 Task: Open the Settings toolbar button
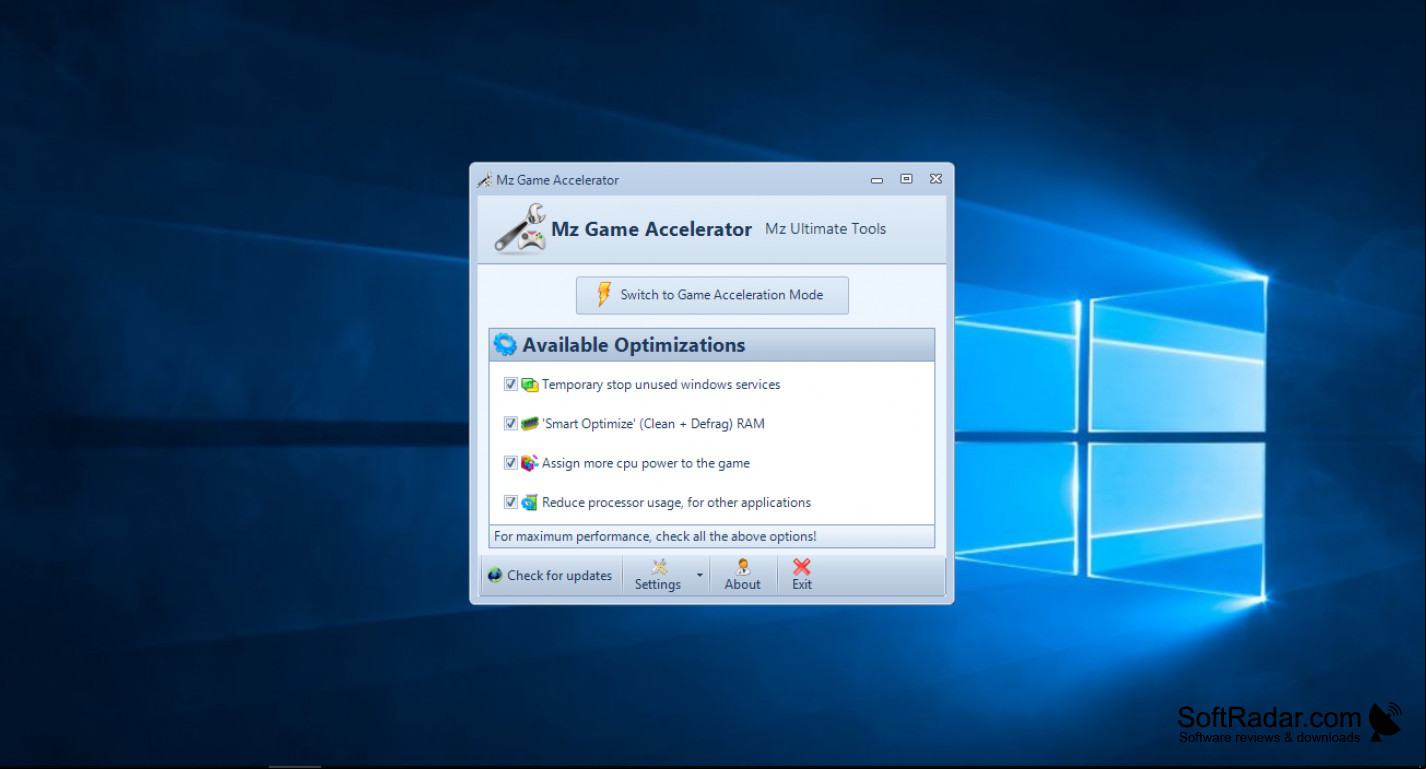click(658, 575)
